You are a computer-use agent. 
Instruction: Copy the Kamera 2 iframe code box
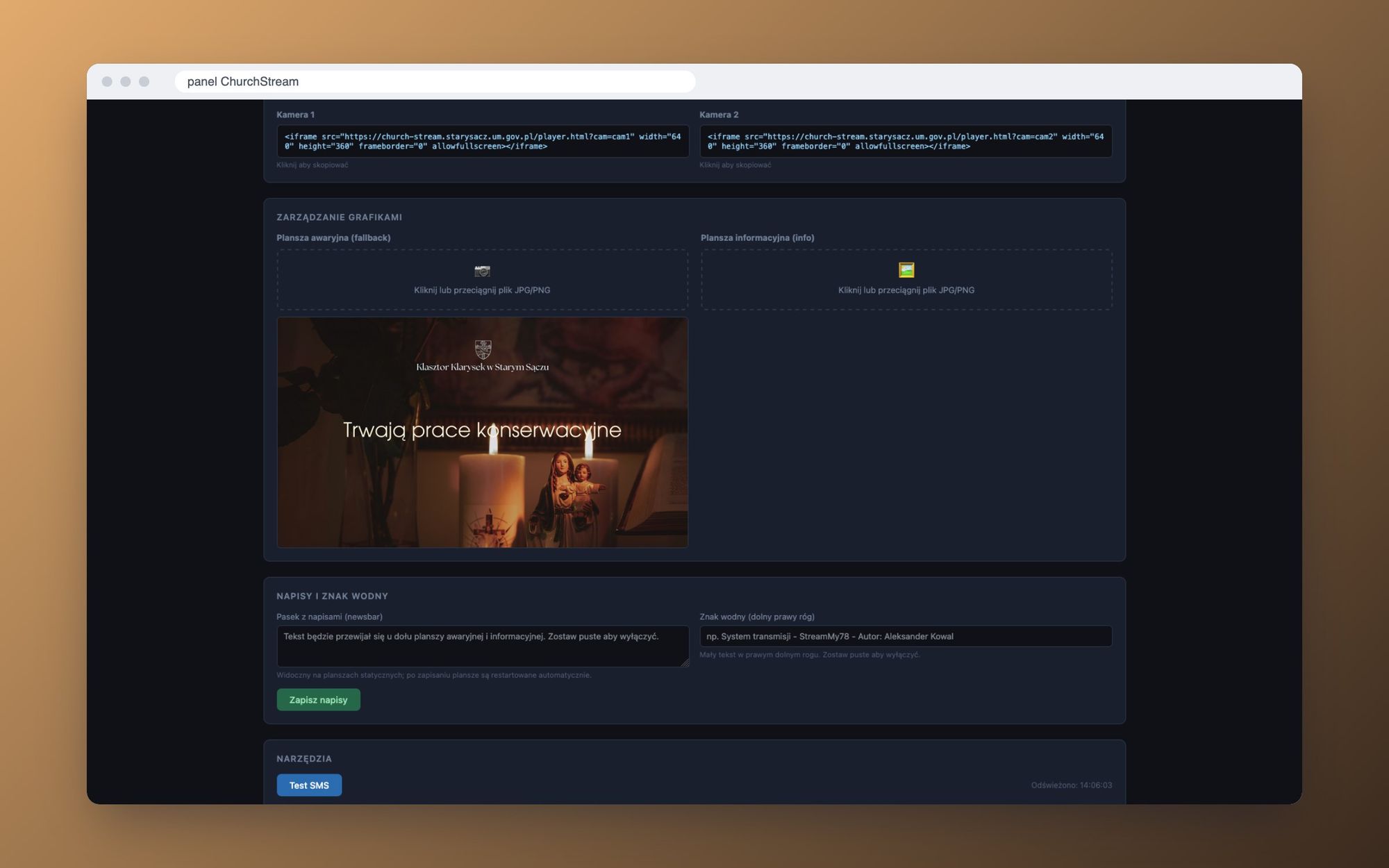click(x=906, y=141)
